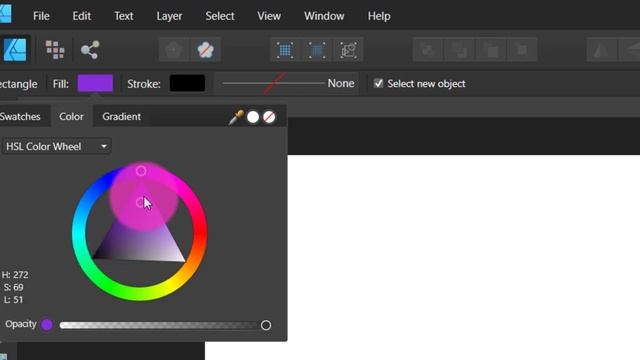Click the purple Opacity color dot
The image size is (640, 360).
point(47,324)
